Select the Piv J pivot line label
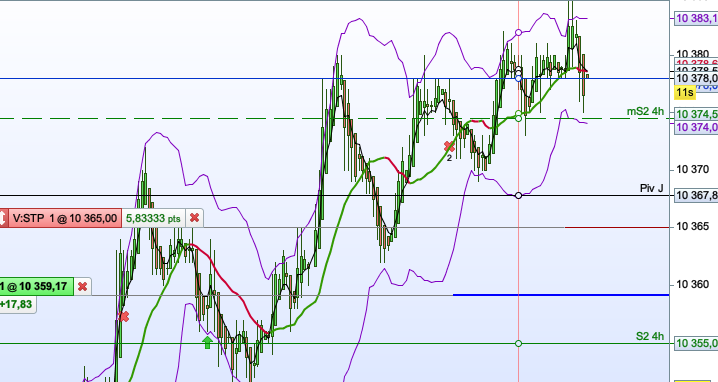 click(652, 188)
